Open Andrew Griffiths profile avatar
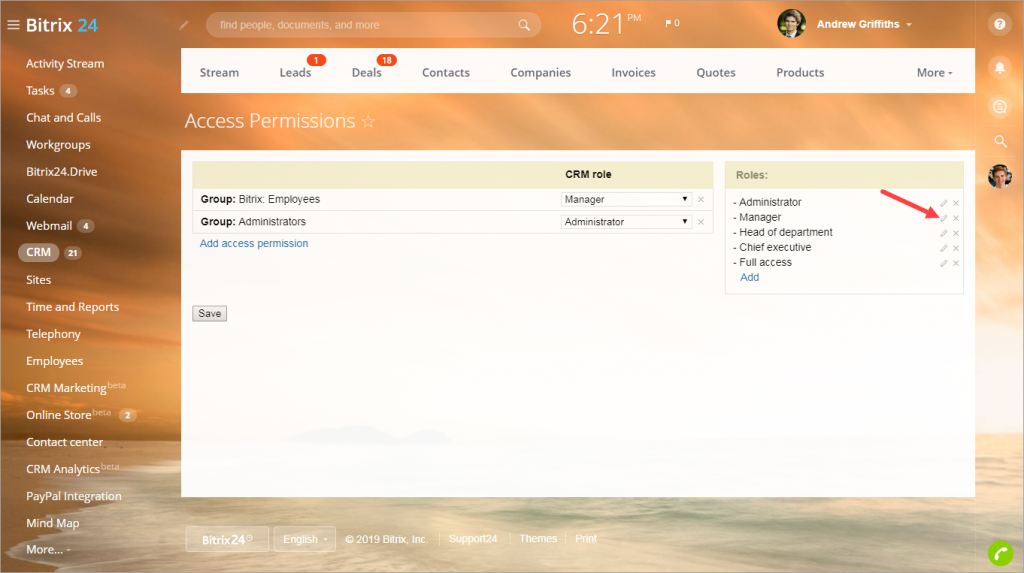 pos(791,24)
